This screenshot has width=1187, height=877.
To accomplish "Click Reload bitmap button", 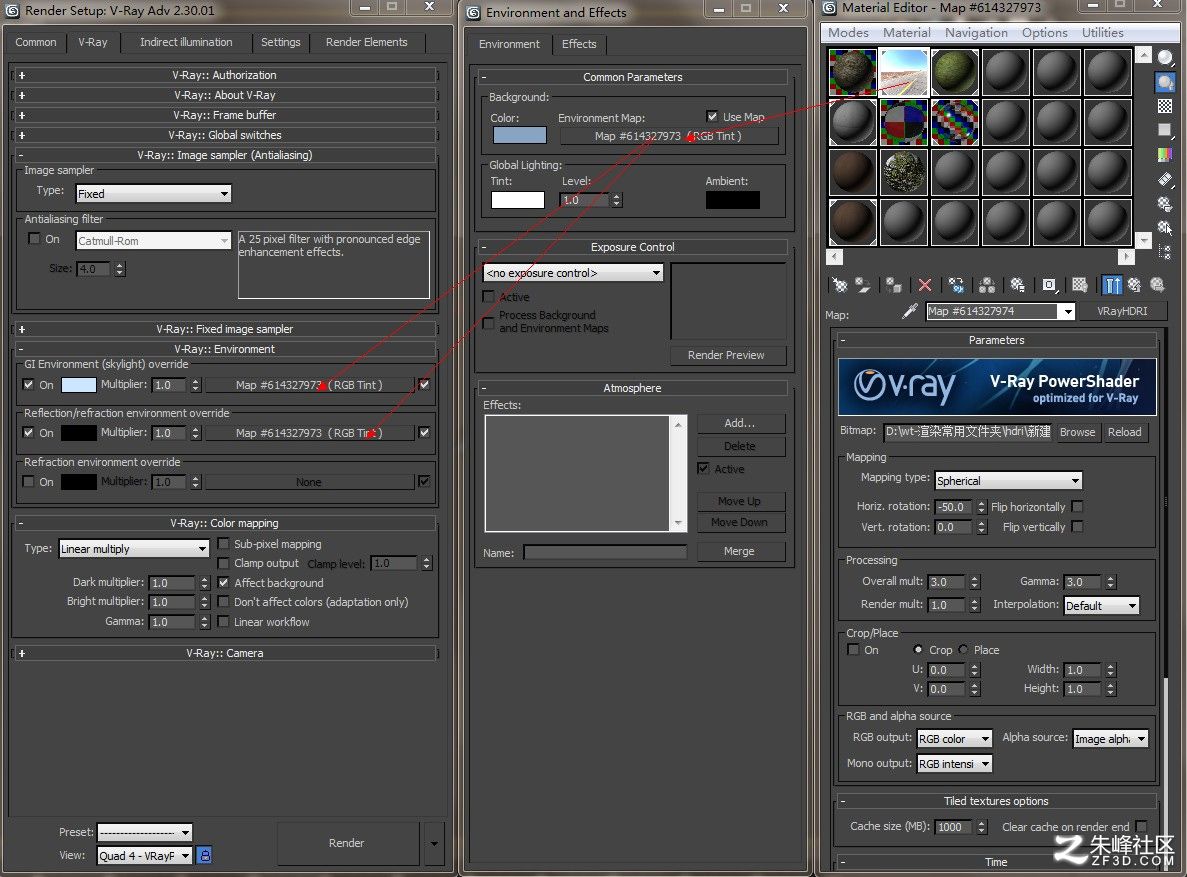I will coord(1124,432).
